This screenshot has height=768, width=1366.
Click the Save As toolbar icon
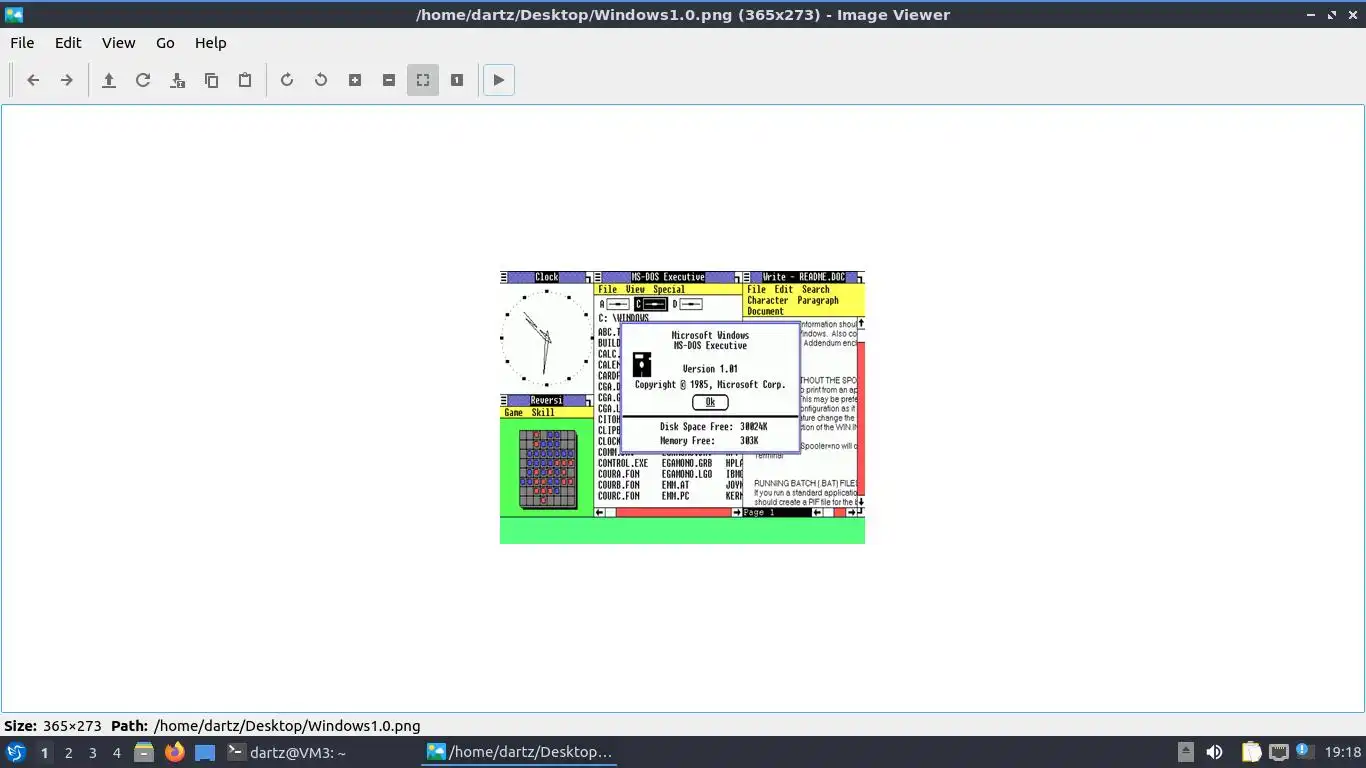pos(177,80)
